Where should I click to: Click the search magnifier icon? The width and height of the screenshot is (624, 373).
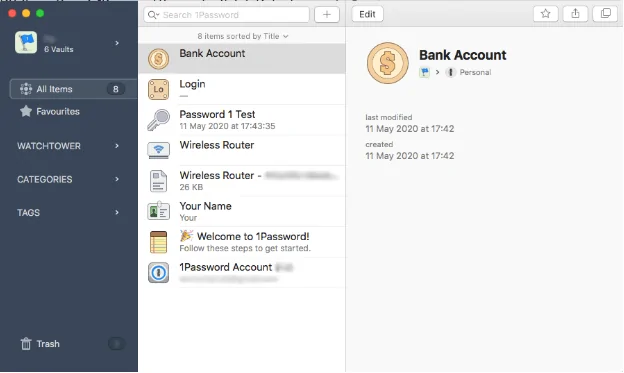tap(153, 15)
